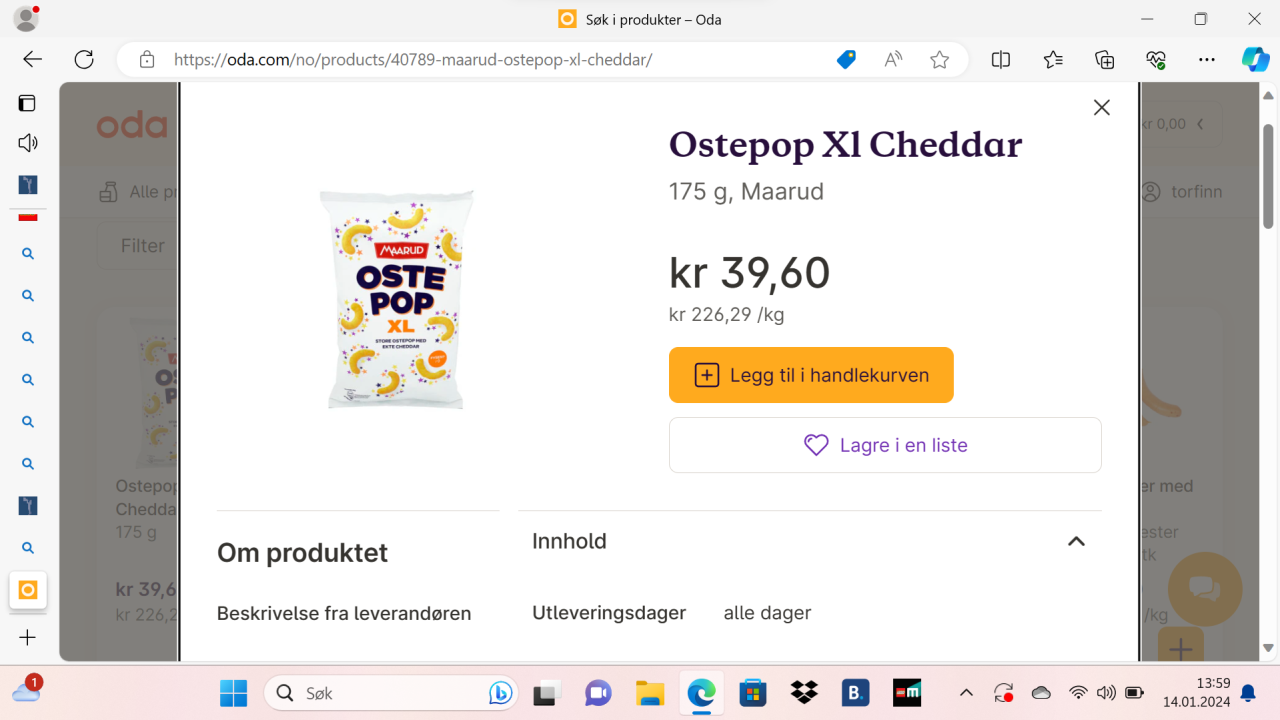Screen dimensions: 1280x720
Task: Close the product details dialog
Action: click(1101, 108)
